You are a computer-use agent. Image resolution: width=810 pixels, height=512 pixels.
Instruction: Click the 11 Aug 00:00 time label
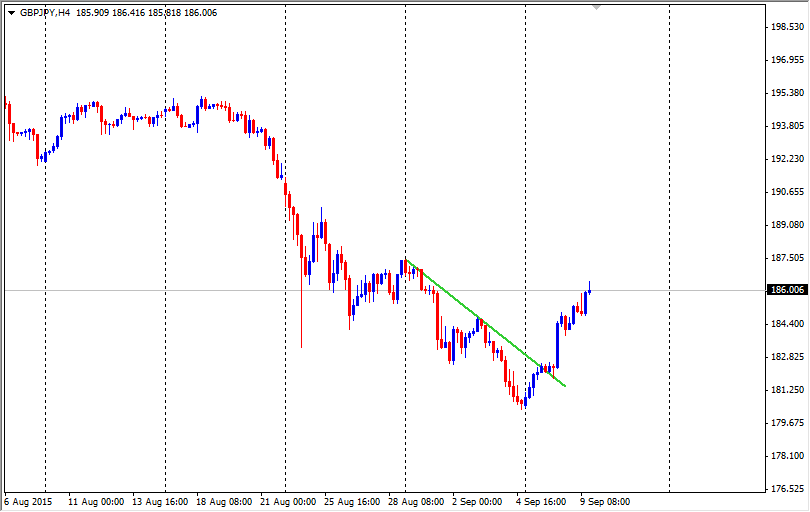click(96, 502)
